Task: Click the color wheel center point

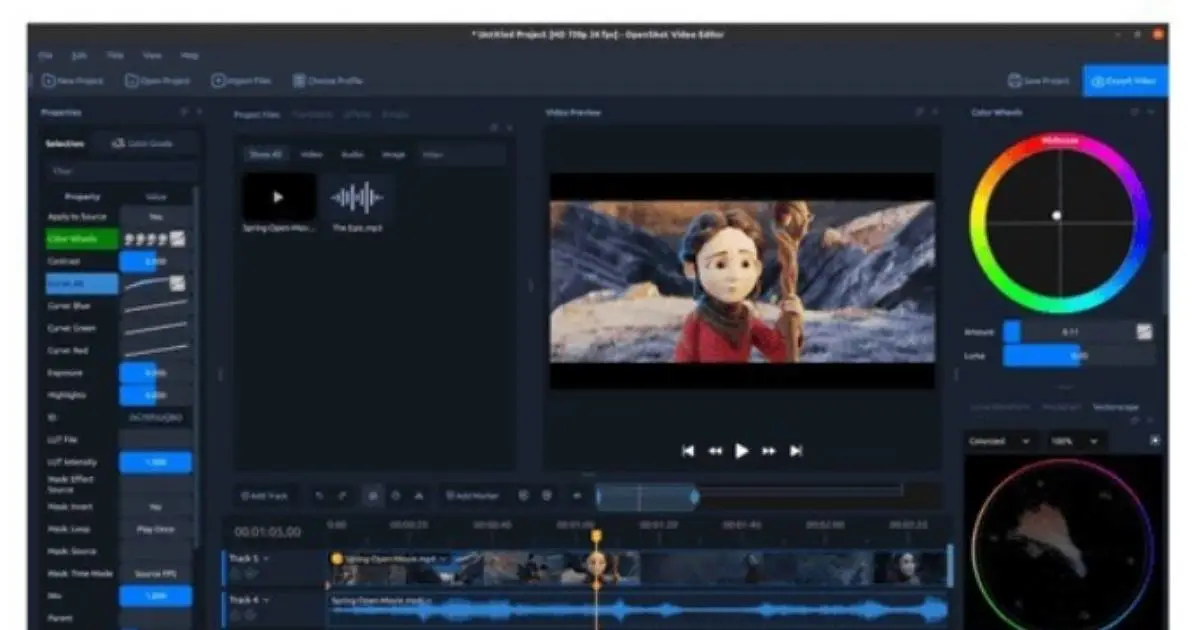Action: [x=1057, y=215]
